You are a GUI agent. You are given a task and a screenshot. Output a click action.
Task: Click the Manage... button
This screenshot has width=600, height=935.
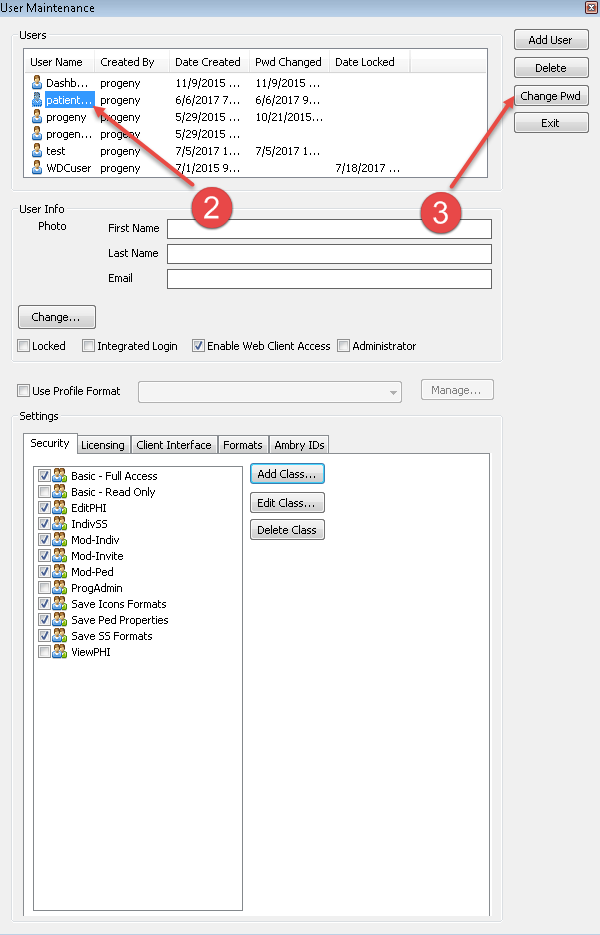click(457, 390)
